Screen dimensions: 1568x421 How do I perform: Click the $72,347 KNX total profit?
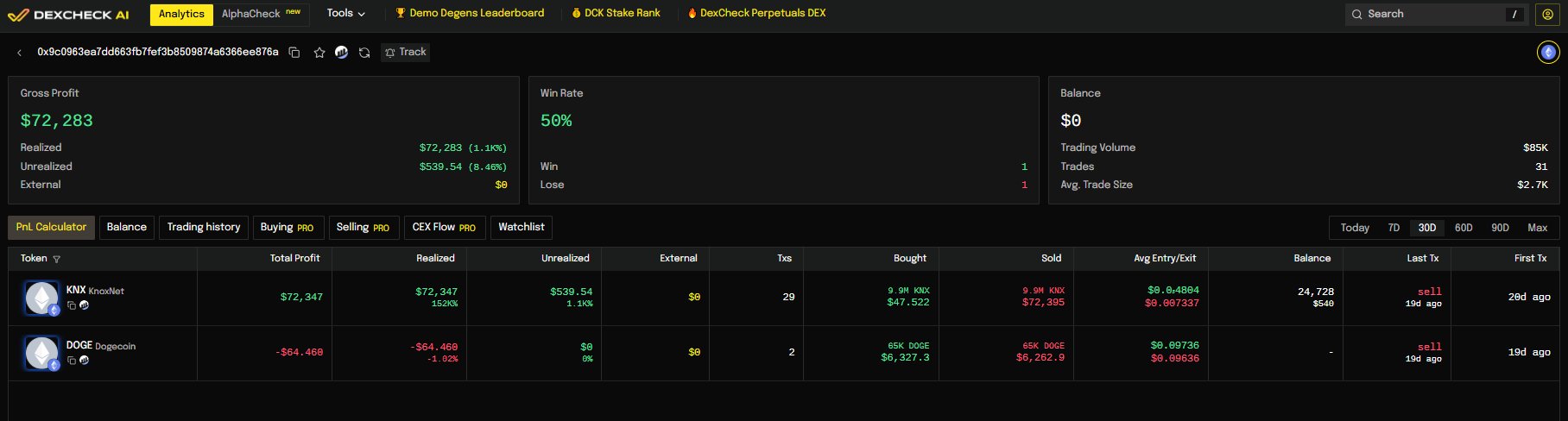point(301,298)
